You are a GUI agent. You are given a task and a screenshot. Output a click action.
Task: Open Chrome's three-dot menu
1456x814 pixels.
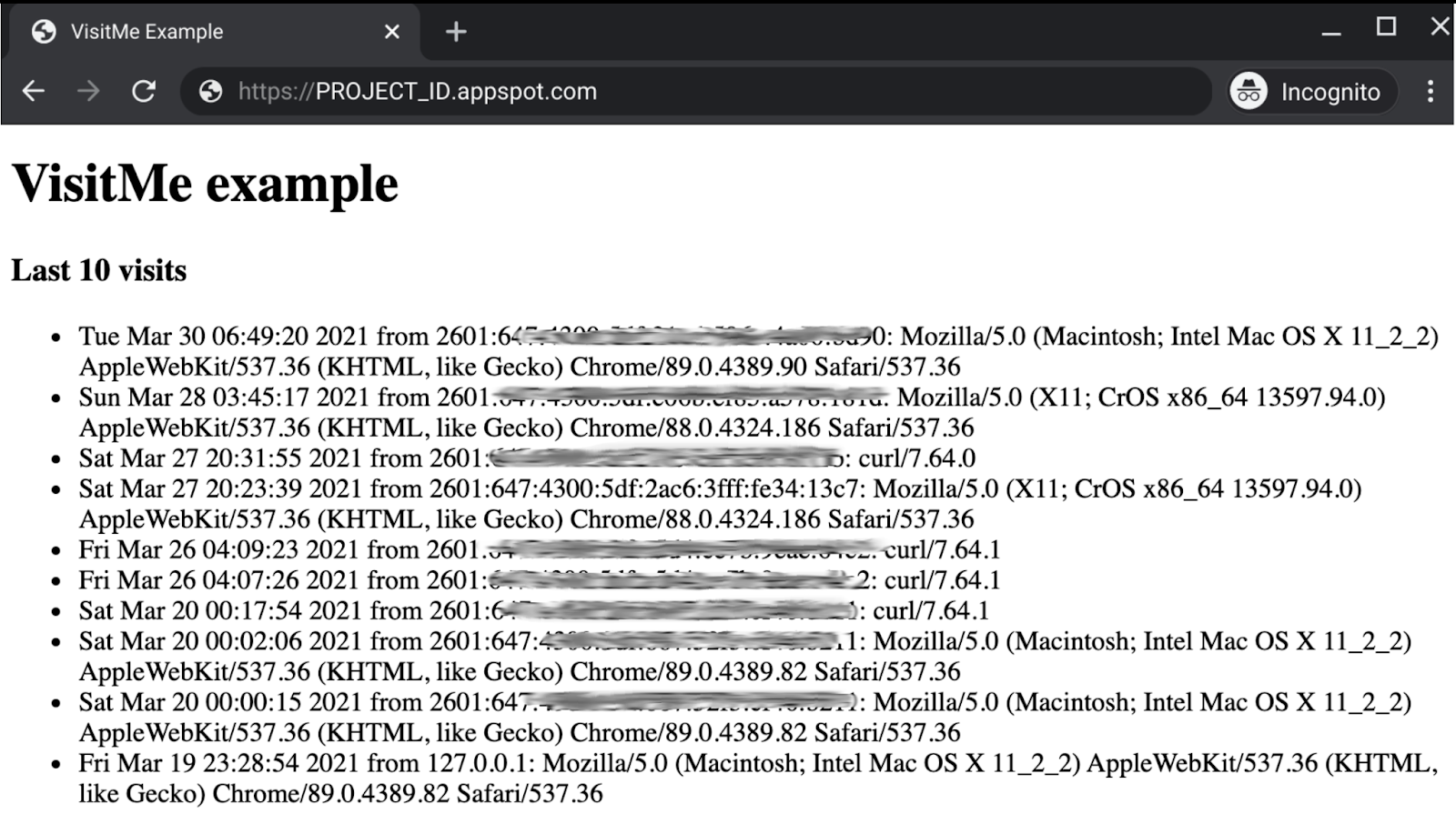[1431, 90]
